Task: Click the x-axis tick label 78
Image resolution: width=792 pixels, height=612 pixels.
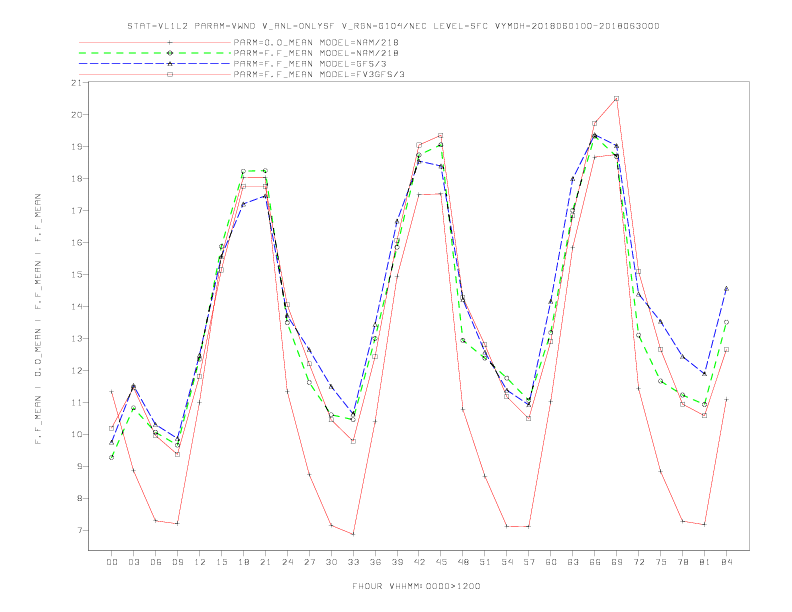Action: [683, 562]
